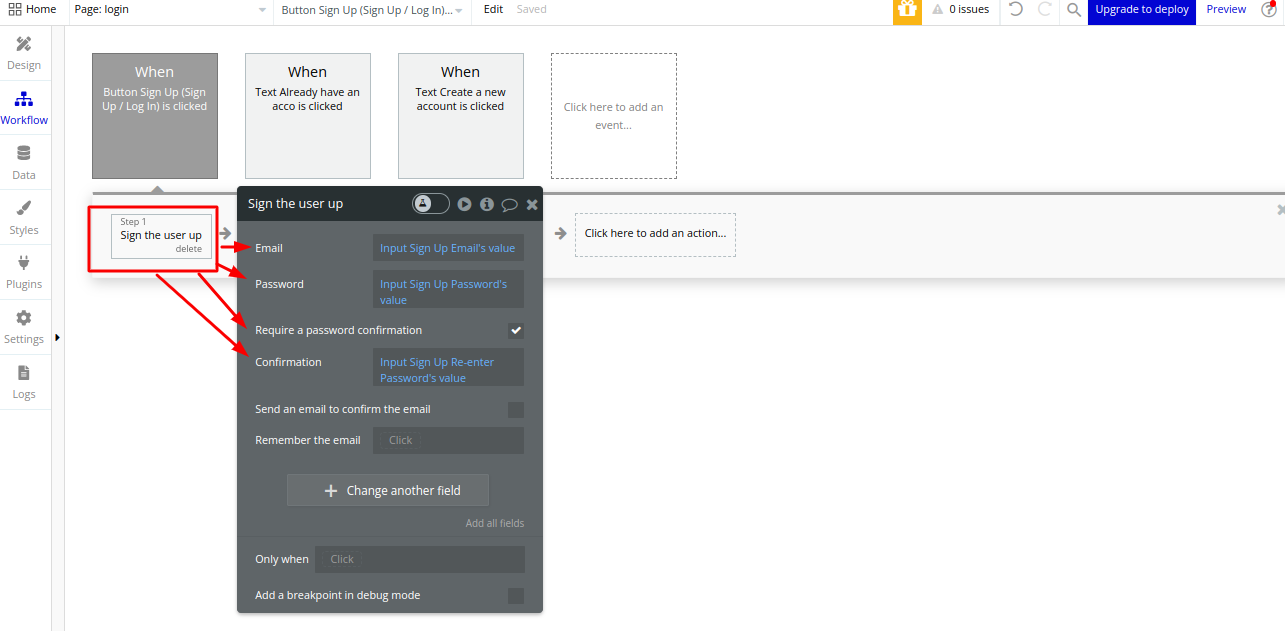The image size is (1285, 631).
Task: Click Upgrade to deploy button
Action: coord(1142,10)
